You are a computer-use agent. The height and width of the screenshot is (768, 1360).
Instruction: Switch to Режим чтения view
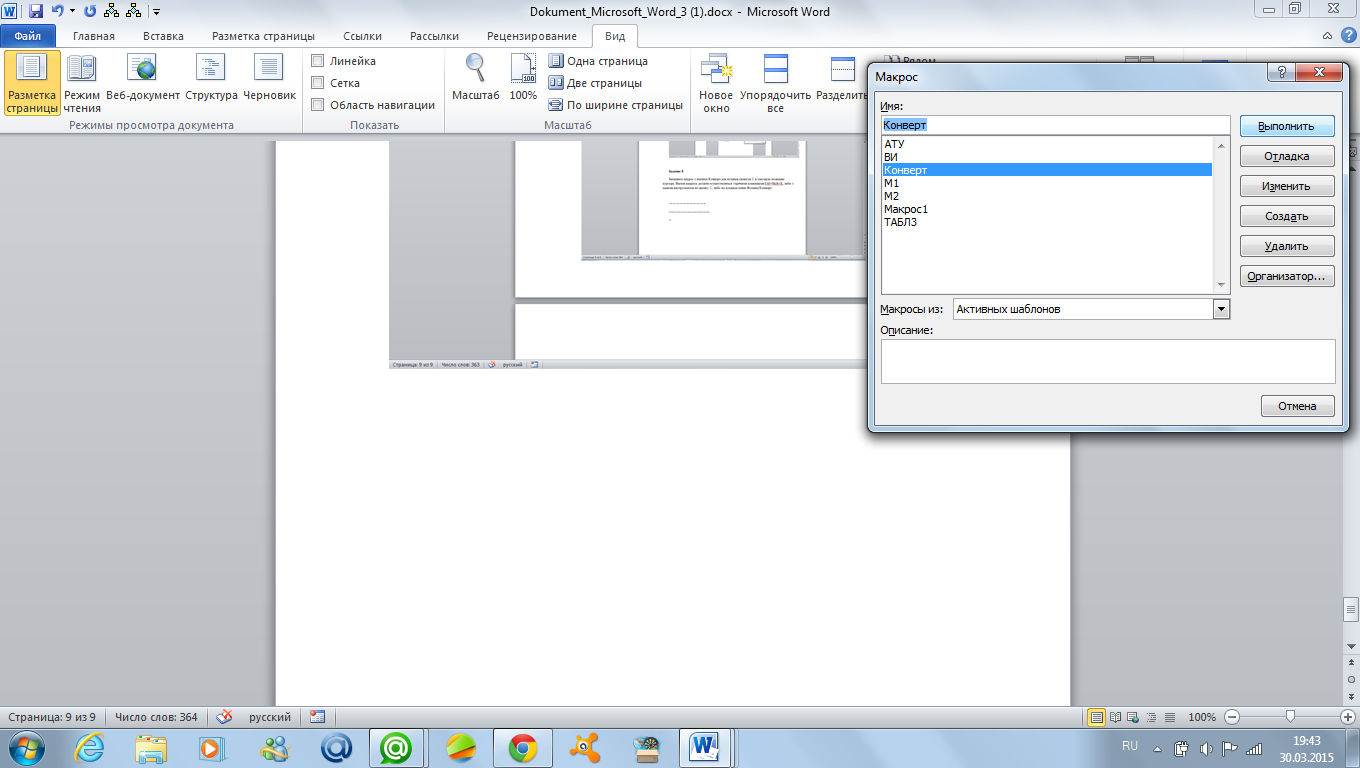[82, 83]
